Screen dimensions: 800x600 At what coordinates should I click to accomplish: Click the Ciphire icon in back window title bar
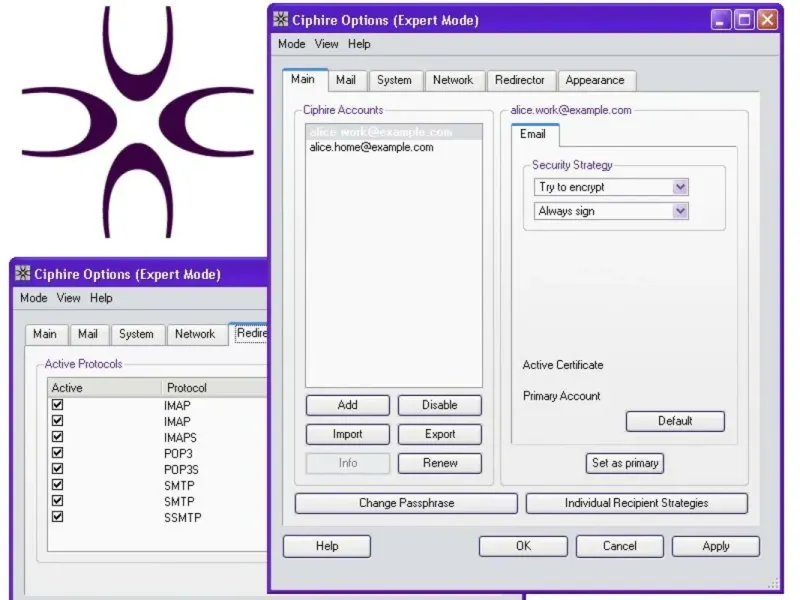click(22, 273)
